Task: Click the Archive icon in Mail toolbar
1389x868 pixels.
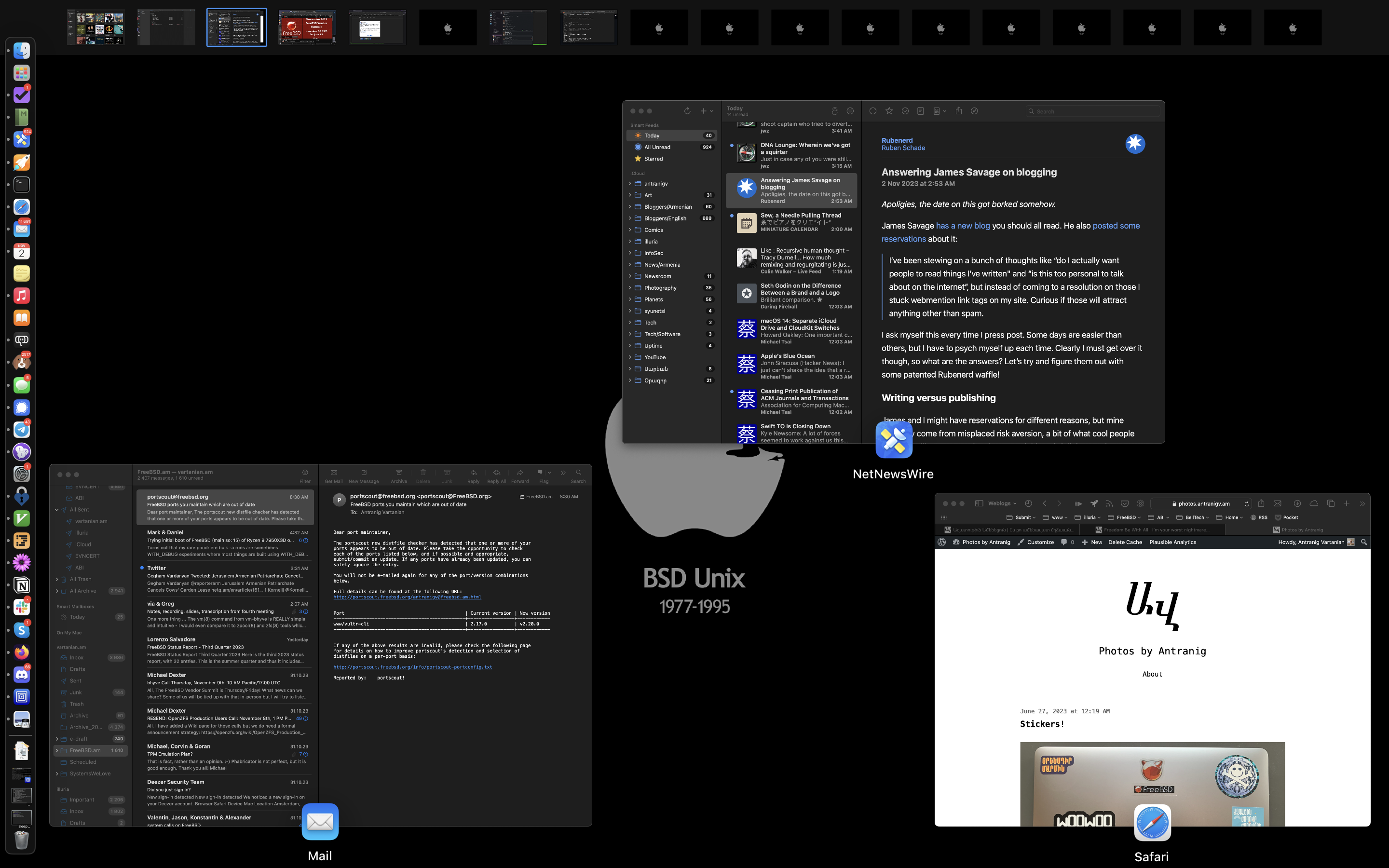Action: point(399,473)
